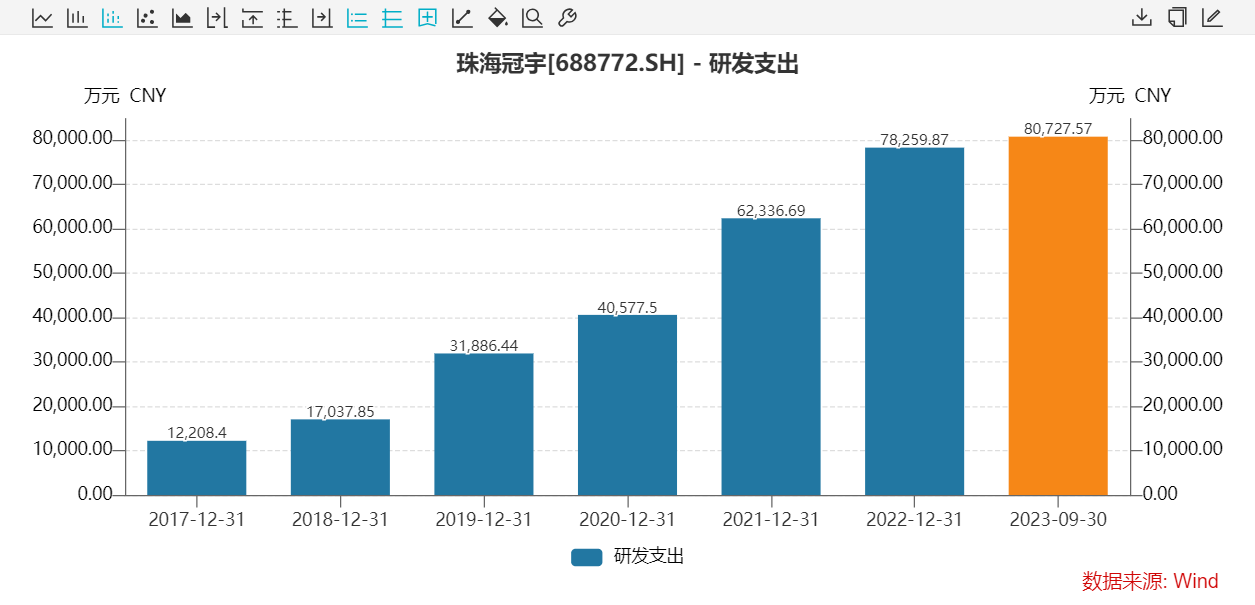The height and width of the screenshot is (605, 1255).
Task: Click the left axis unit 万元 CNY
Action: 125,96
